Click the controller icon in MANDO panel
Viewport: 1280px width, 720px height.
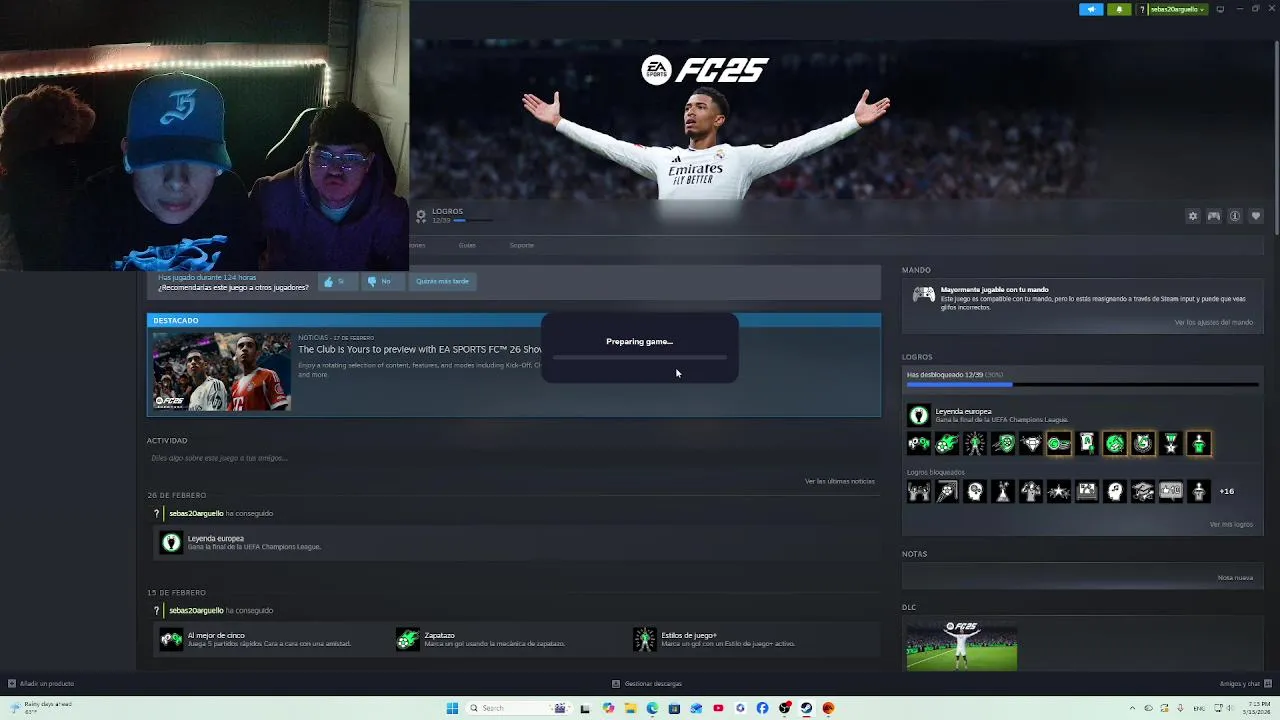point(924,295)
